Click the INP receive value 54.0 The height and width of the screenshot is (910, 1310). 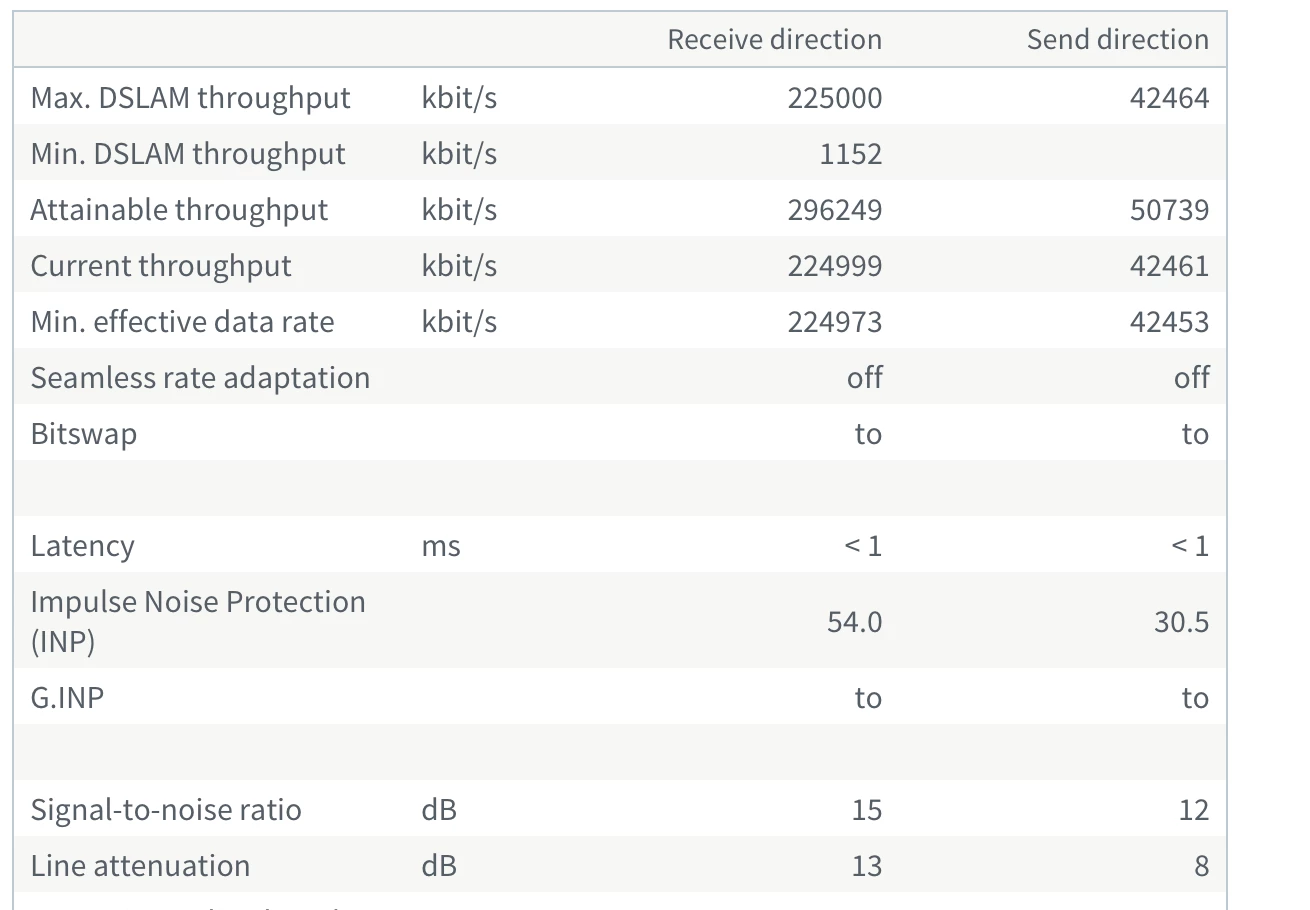click(x=854, y=622)
